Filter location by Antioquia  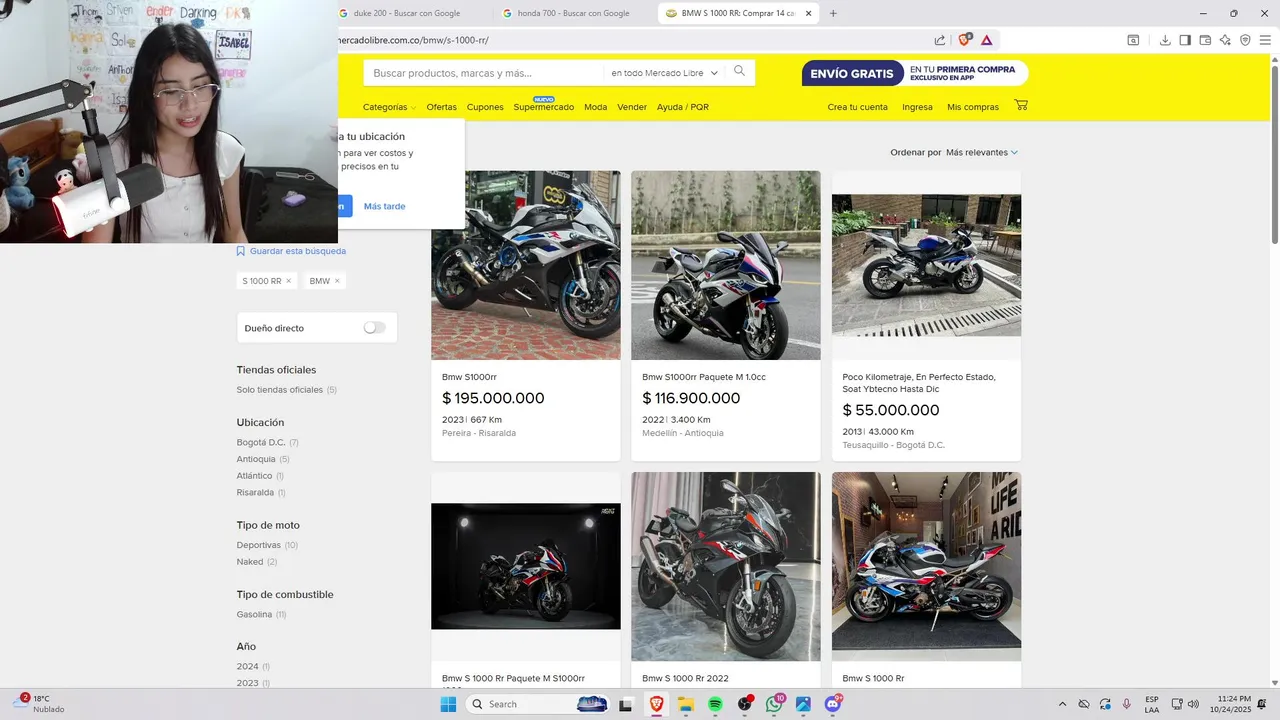tap(256, 459)
